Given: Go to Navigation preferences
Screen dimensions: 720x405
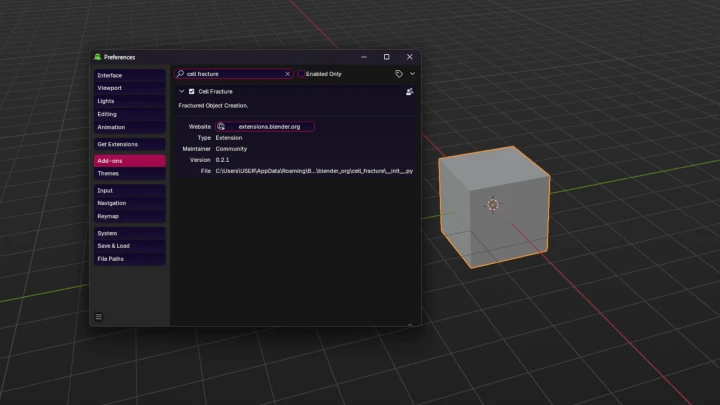Looking at the screenshot, I should click(129, 203).
